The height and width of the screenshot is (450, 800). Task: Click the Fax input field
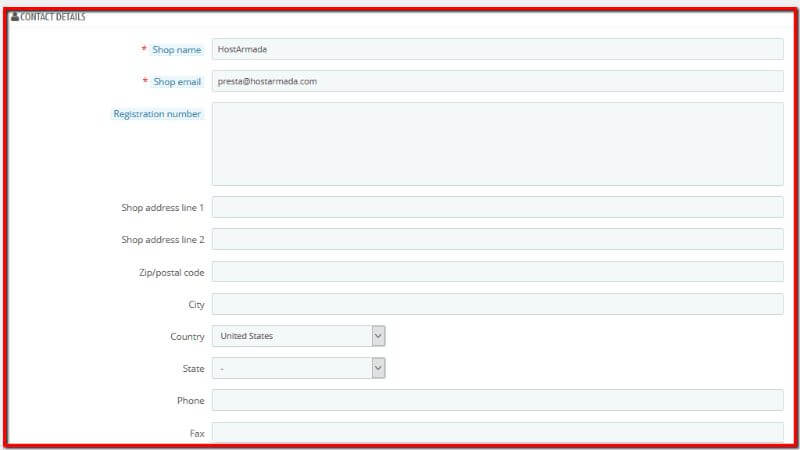coord(497,432)
